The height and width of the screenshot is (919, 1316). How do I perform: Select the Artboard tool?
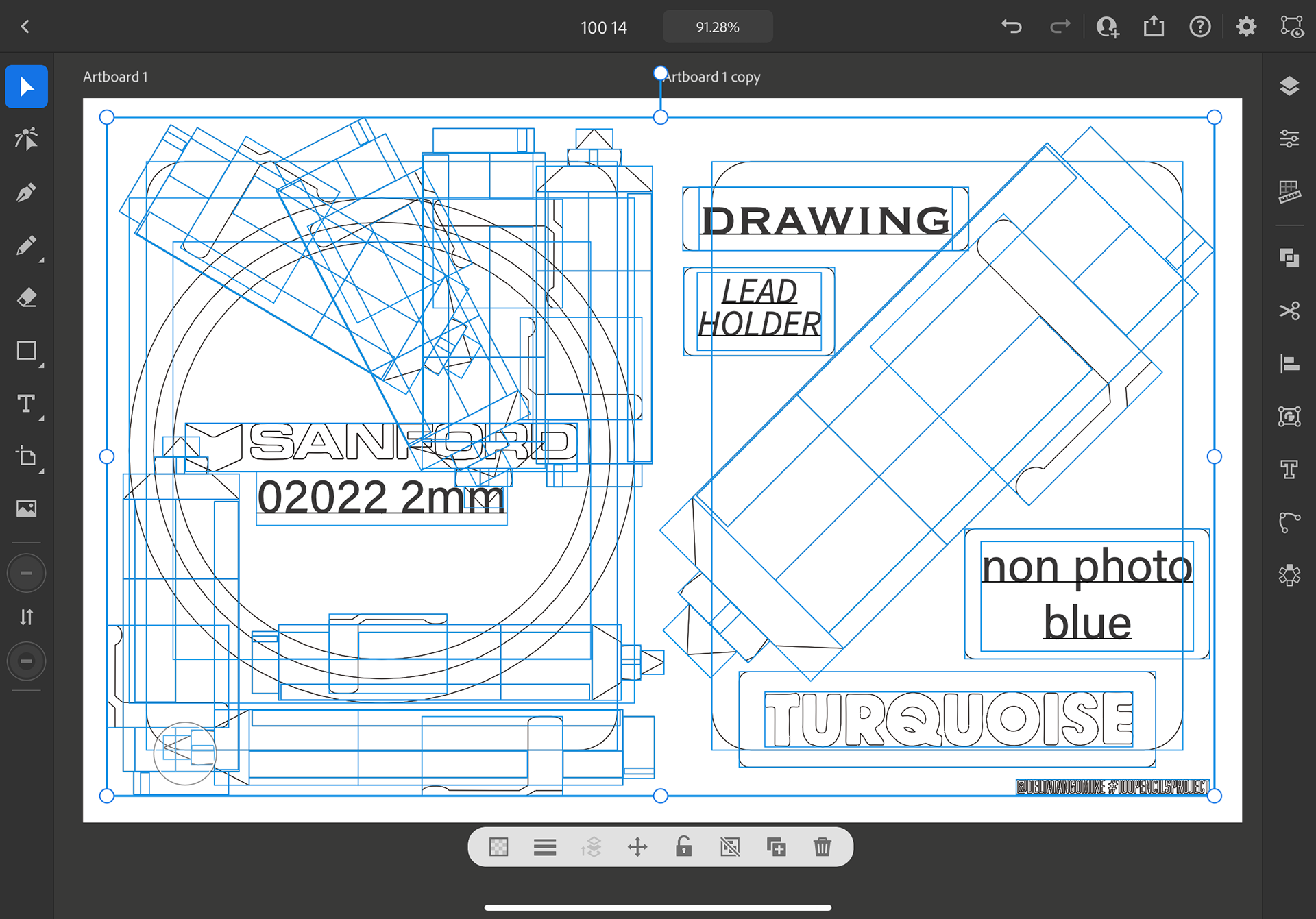click(26, 456)
